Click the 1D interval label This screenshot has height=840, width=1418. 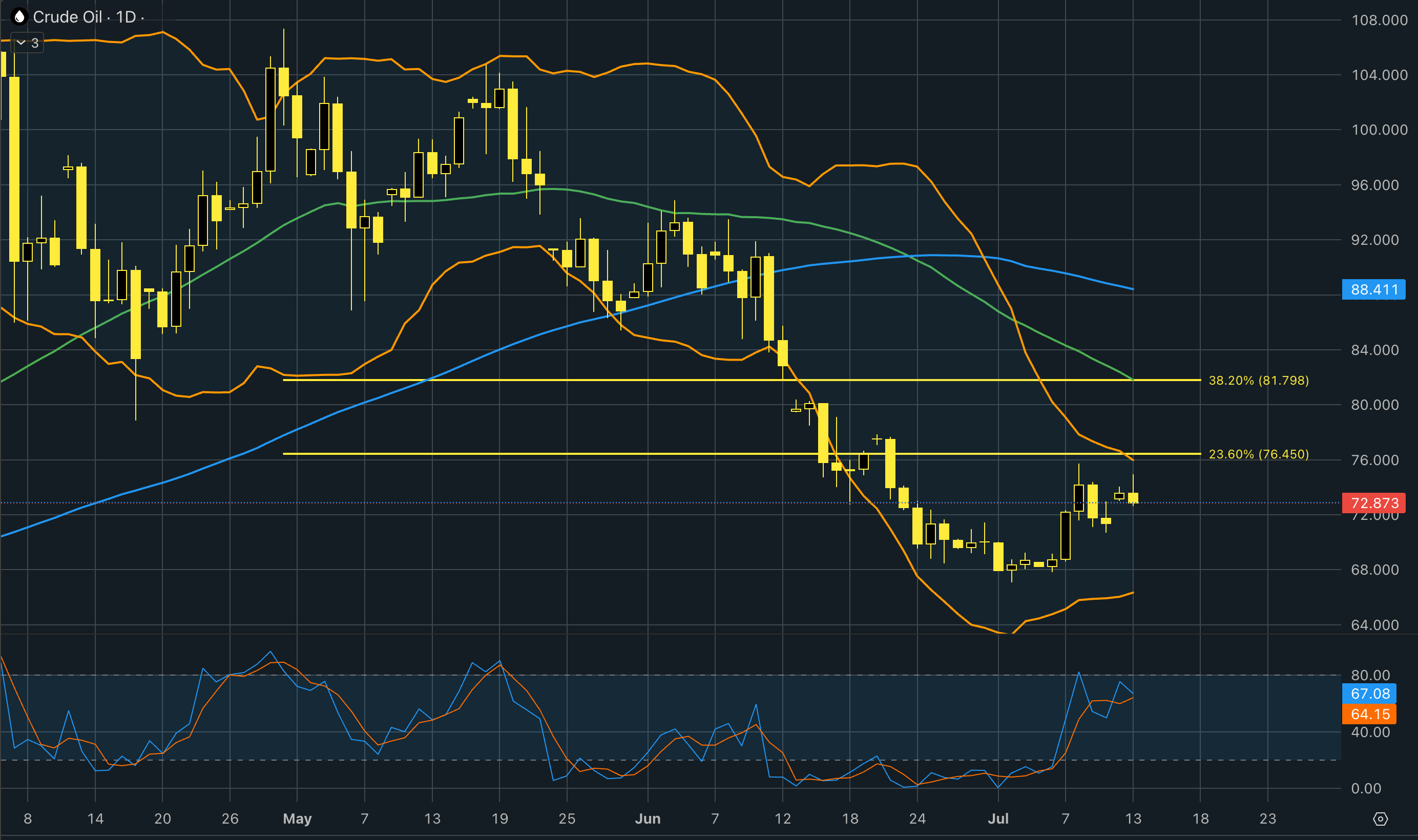point(126,17)
